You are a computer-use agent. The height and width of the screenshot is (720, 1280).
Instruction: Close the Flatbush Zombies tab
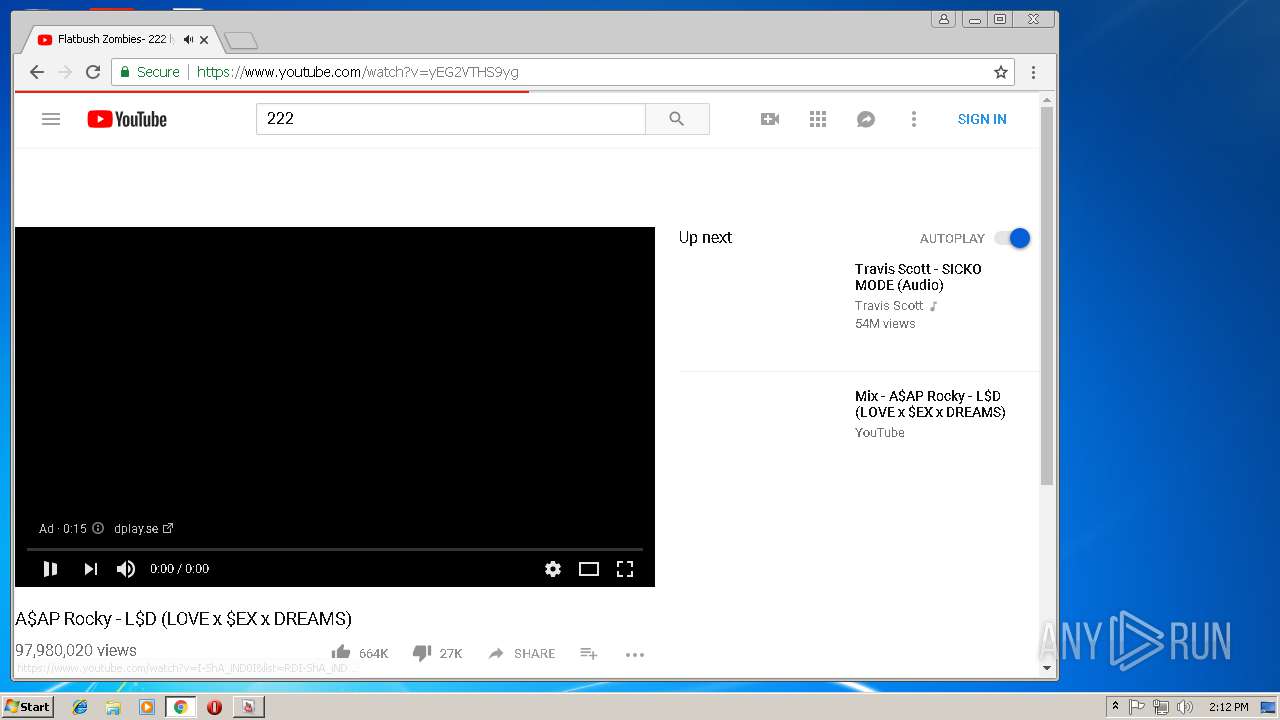point(204,40)
